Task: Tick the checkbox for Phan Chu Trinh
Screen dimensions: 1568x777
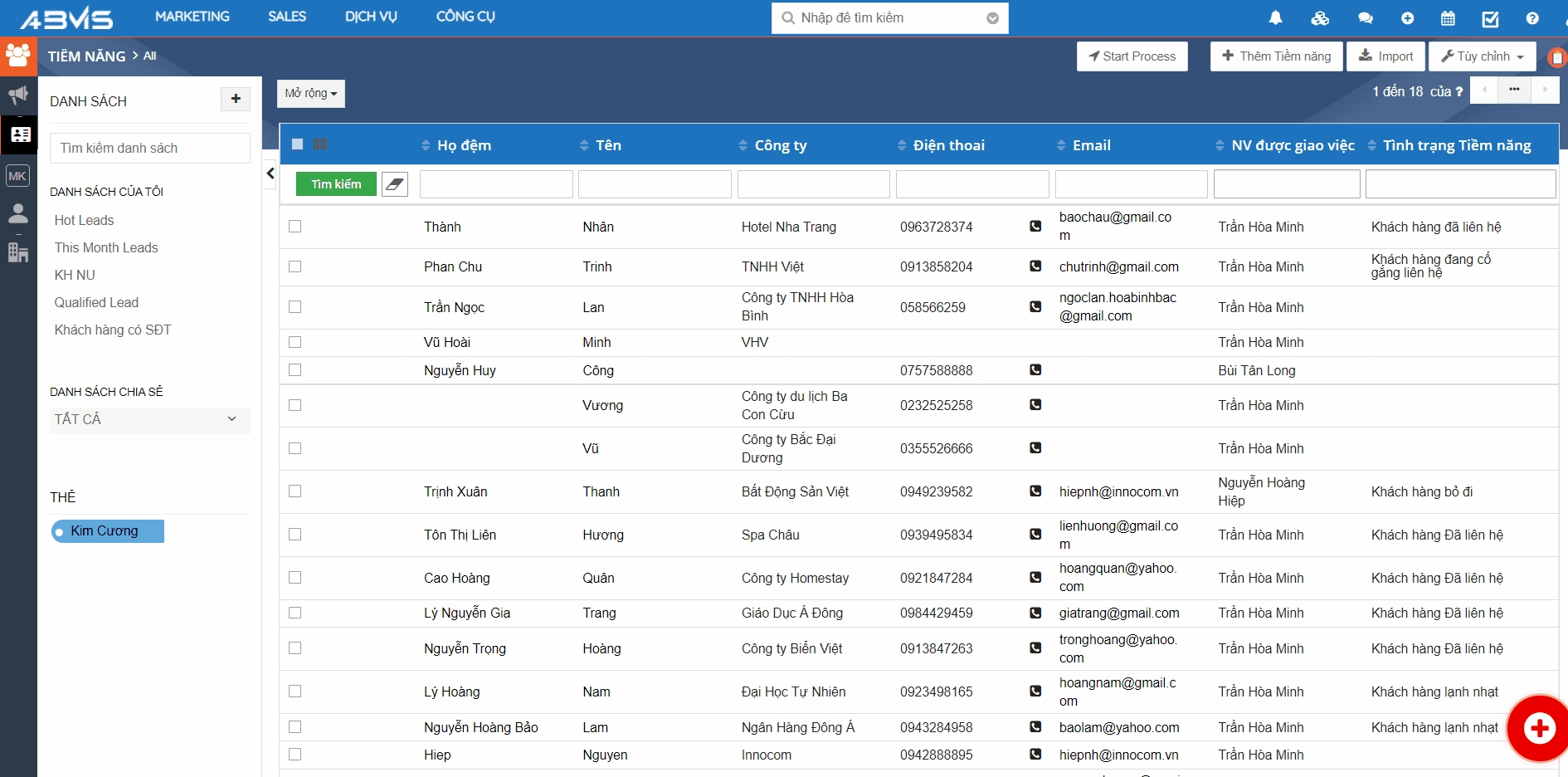Action: 295,266
